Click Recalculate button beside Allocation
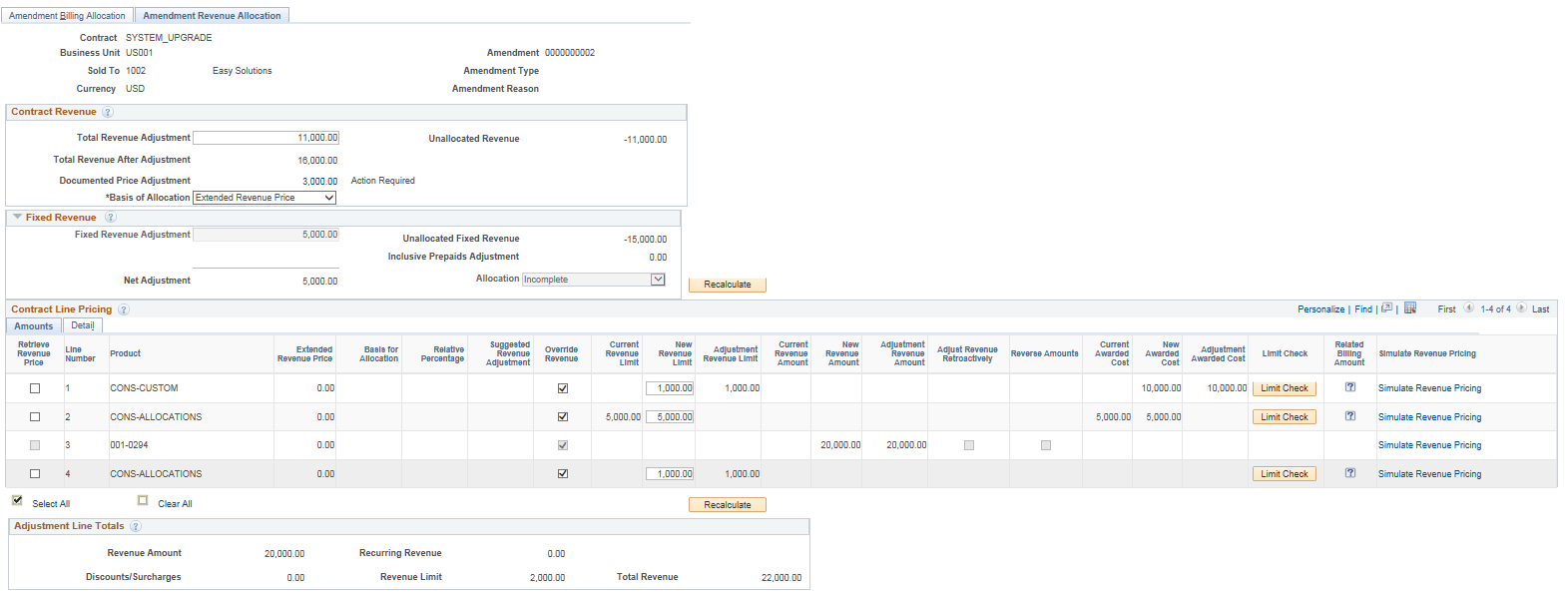 [x=728, y=285]
